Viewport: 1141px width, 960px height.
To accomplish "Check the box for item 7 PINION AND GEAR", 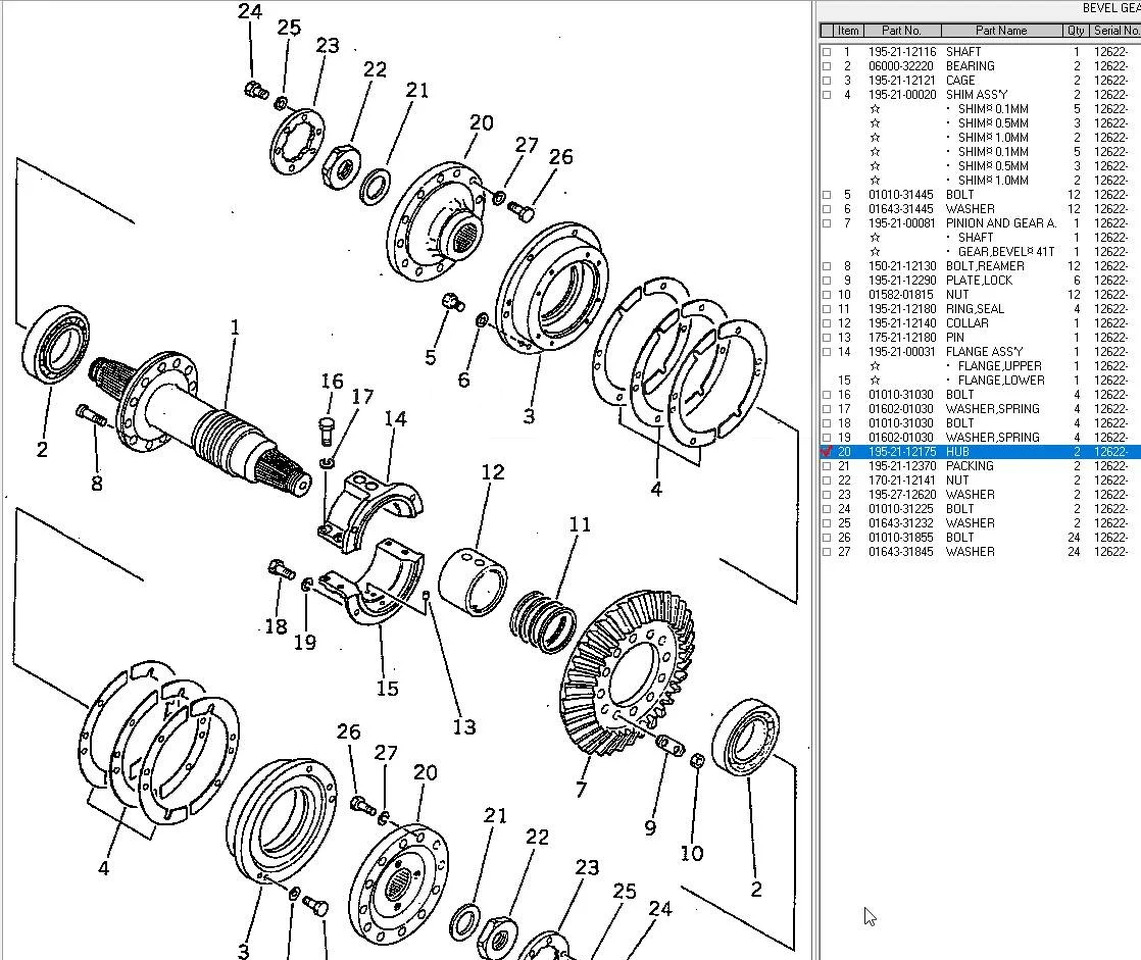I will 826,223.
